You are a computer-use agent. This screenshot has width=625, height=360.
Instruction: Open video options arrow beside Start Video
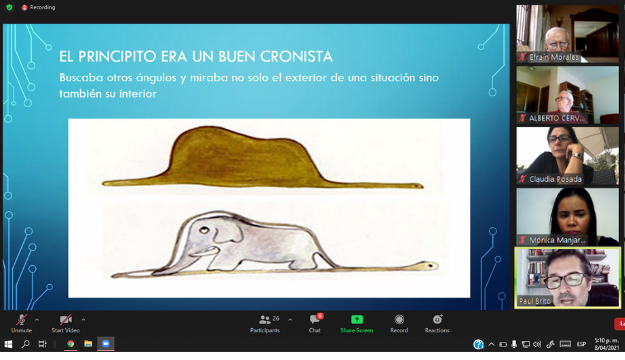(83, 320)
